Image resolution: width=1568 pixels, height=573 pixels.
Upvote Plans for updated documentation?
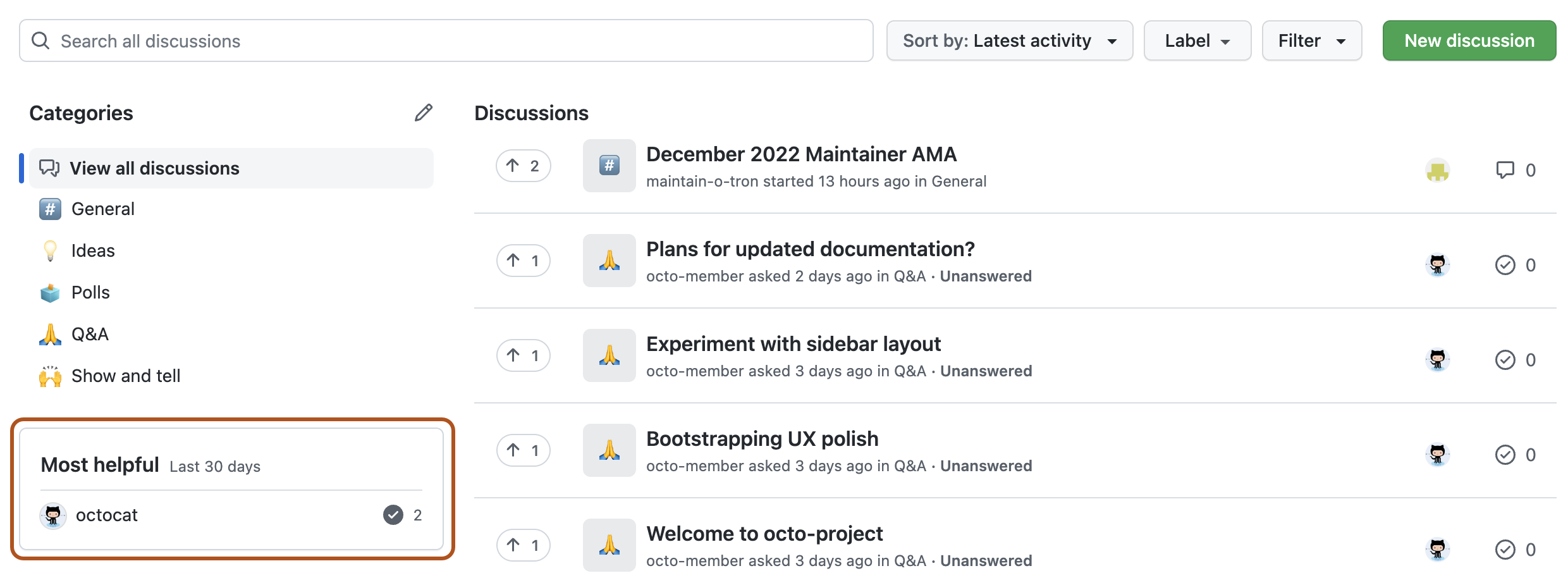click(523, 261)
